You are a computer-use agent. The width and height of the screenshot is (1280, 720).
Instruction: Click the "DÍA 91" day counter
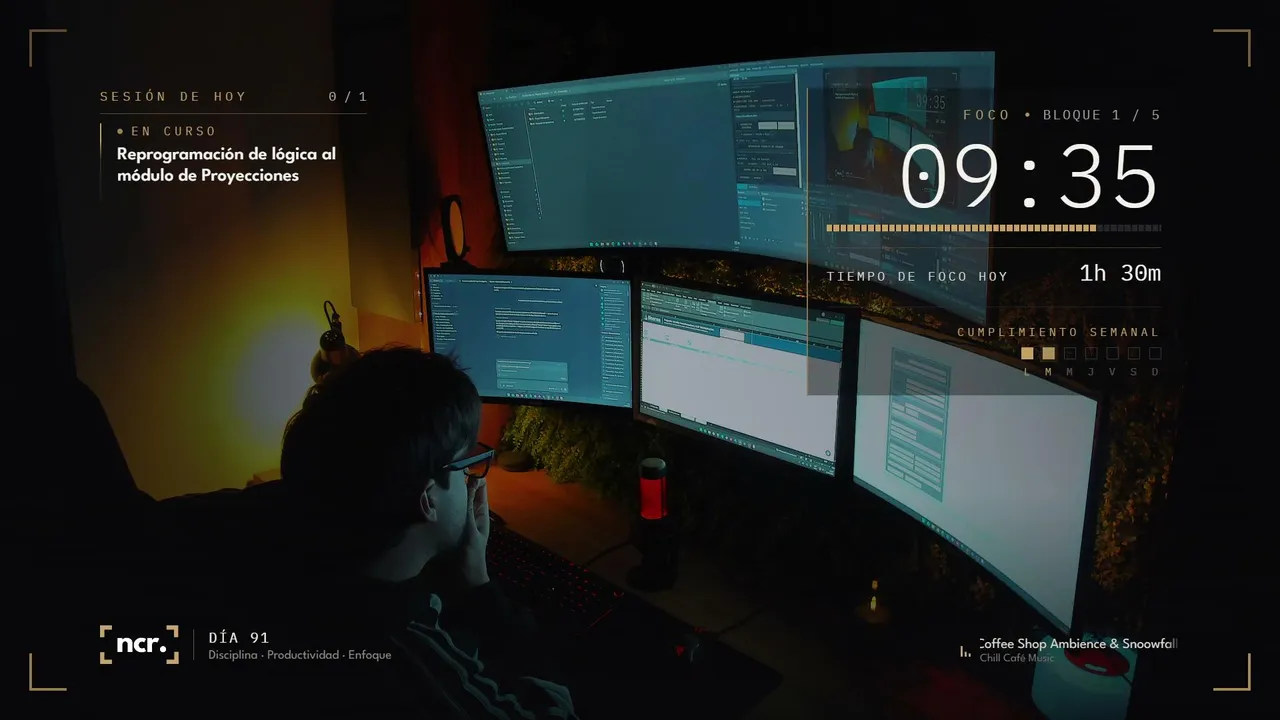pyautogui.click(x=239, y=638)
